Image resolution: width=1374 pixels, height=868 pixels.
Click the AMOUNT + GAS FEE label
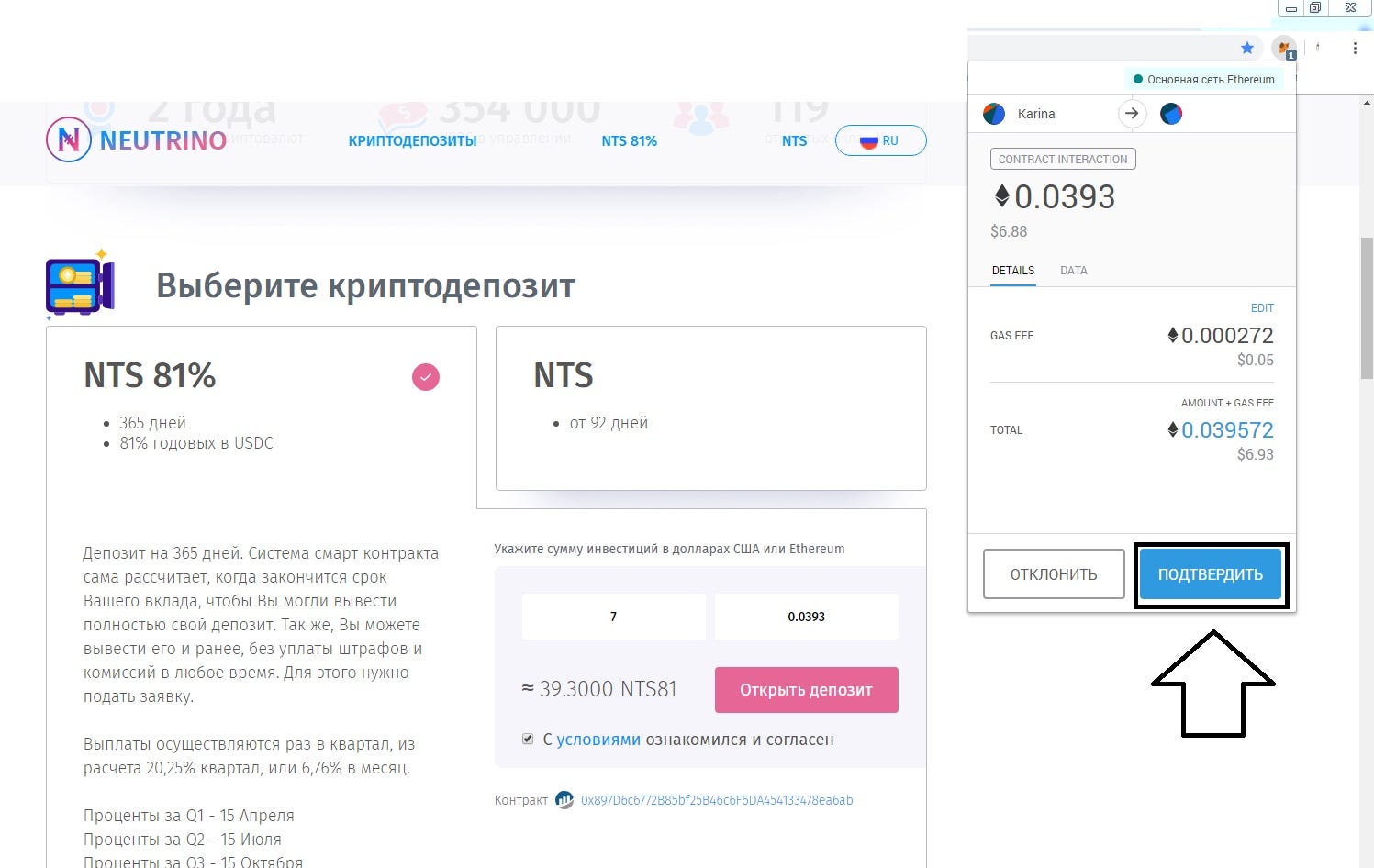click(x=1227, y=403)
